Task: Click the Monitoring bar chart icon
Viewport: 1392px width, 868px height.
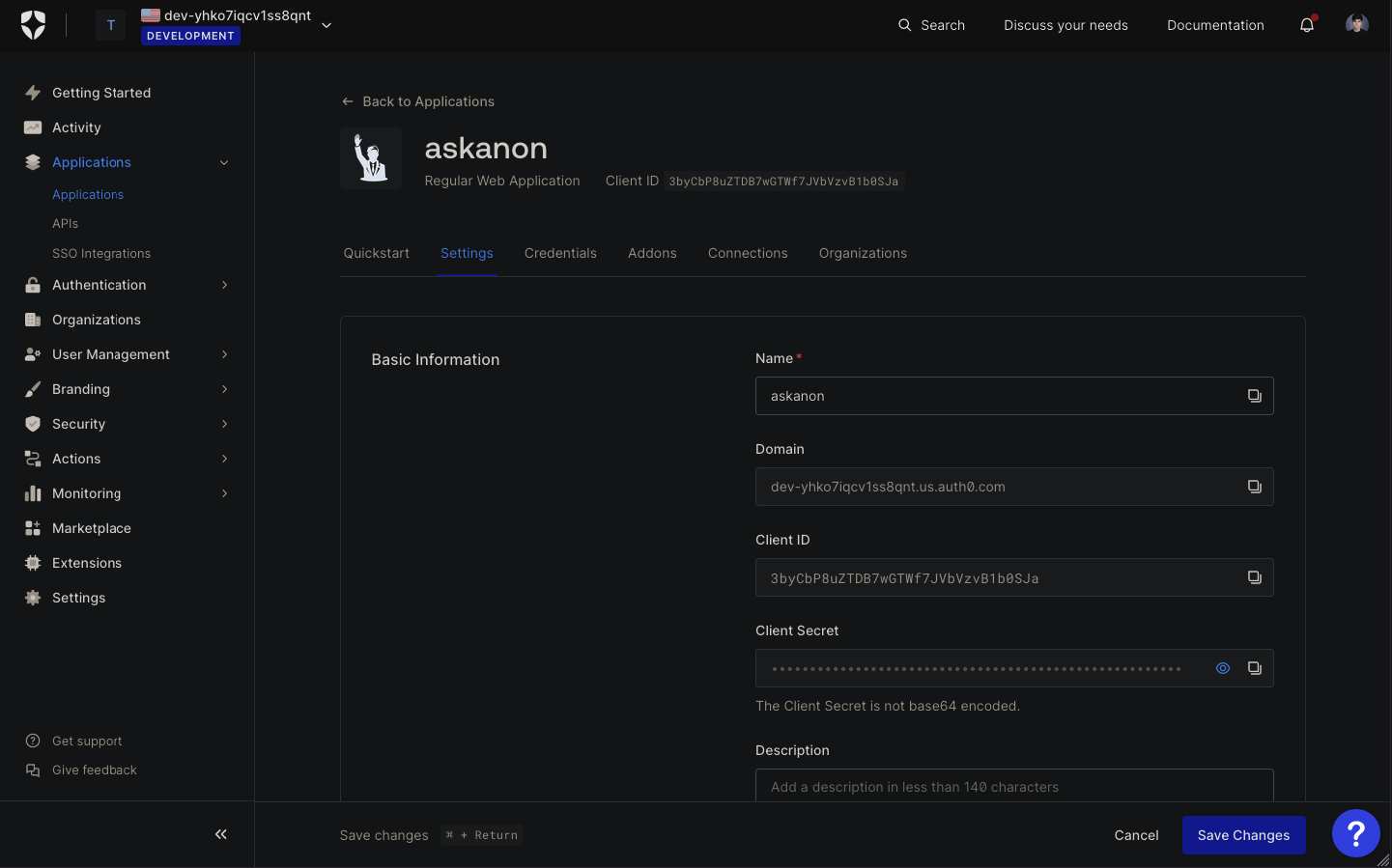Action: 33,493
